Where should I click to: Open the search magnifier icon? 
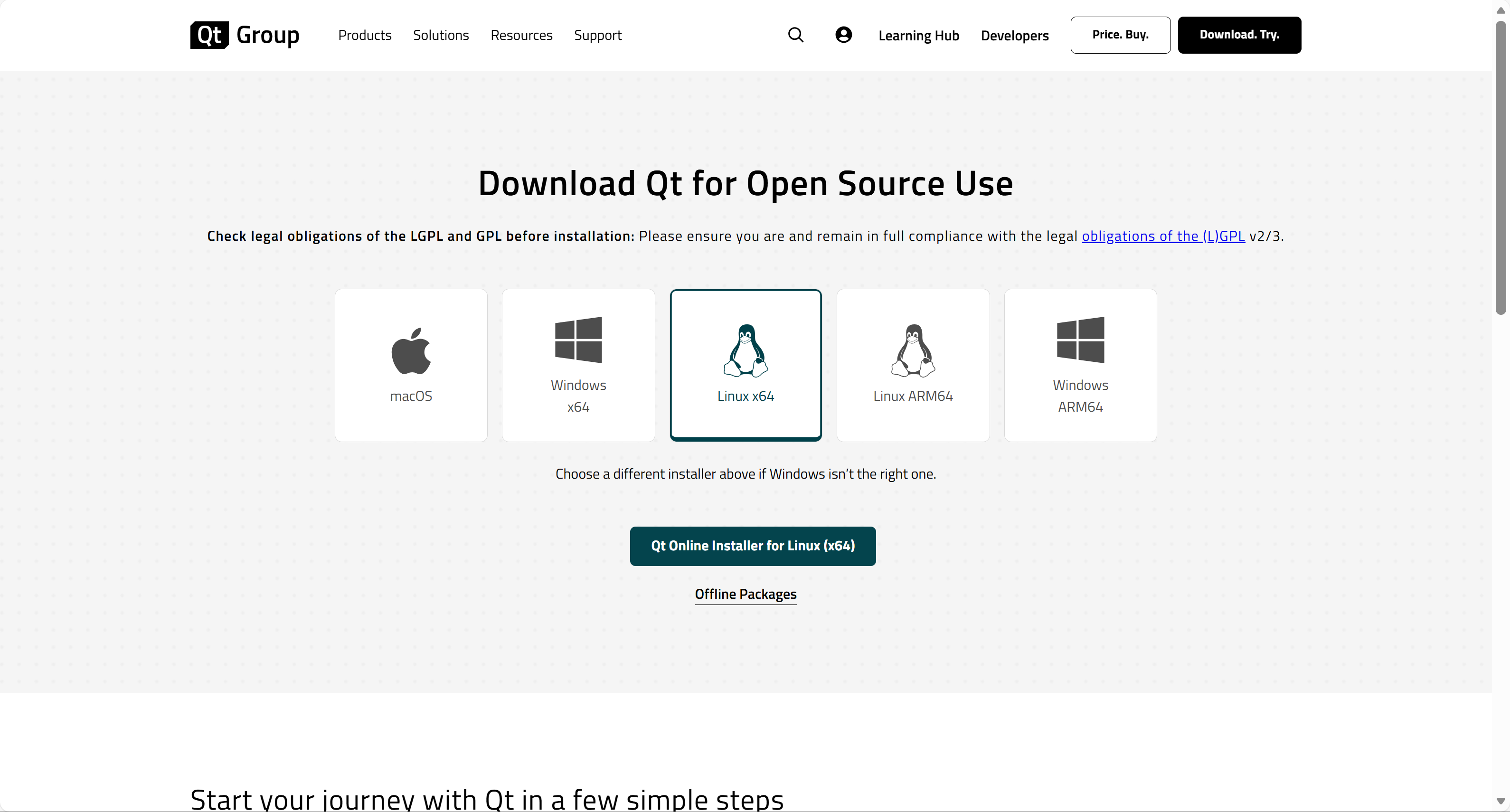click(795, 35)
